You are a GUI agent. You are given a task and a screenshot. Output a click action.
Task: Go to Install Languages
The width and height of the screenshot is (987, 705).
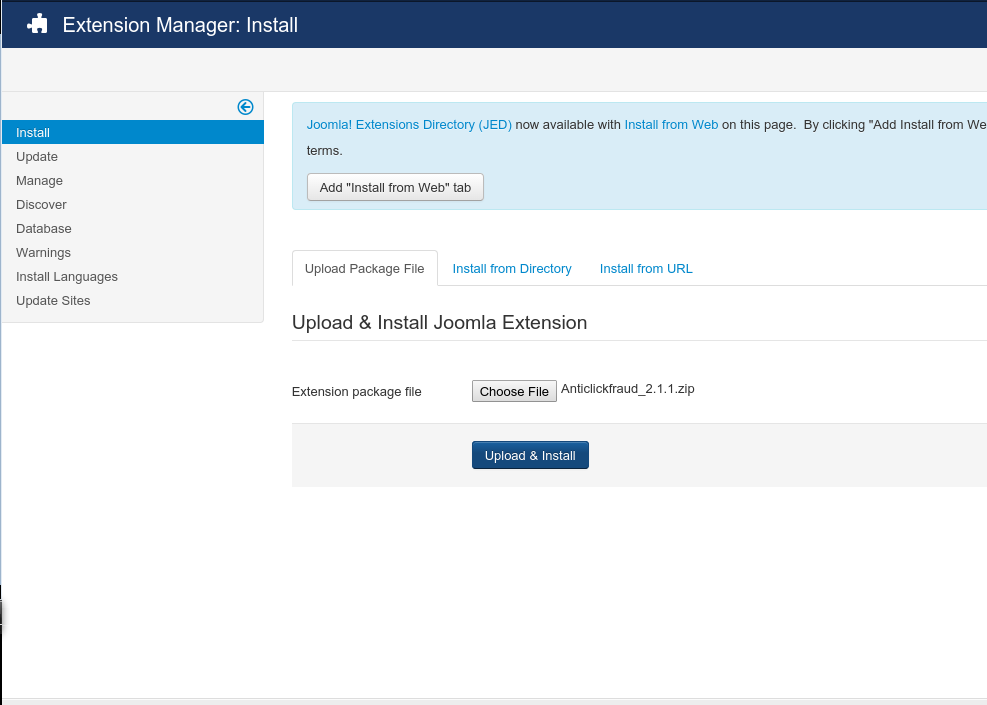[67, 277]
